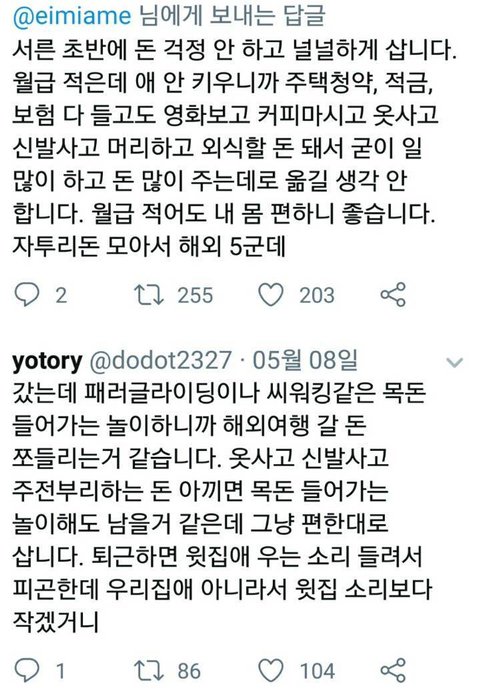Open the @eimiame profile link

click(72, 16)
